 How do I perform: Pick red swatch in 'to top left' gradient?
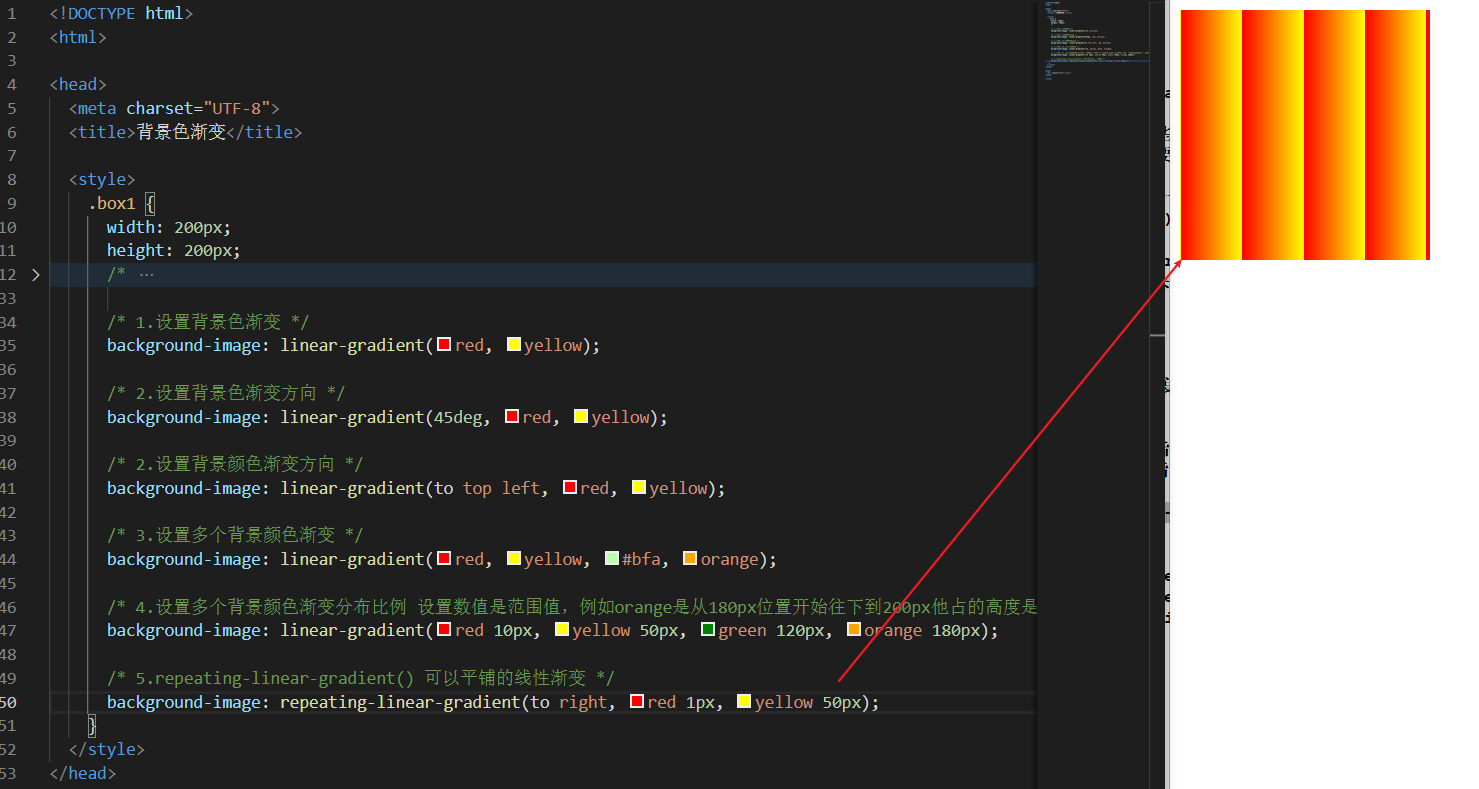(570, 488)
